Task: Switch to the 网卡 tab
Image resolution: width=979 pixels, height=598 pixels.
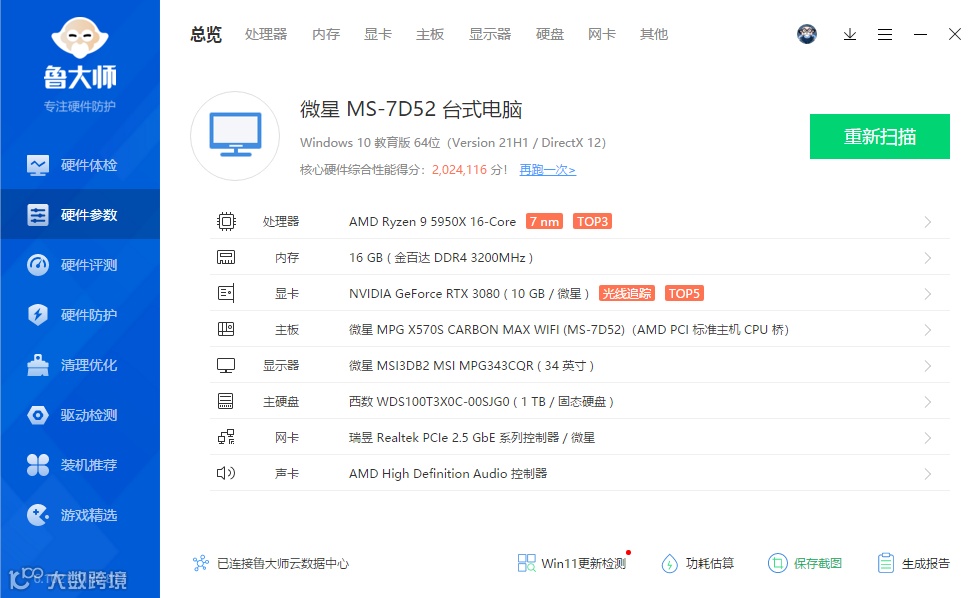Action: (601, 34)
